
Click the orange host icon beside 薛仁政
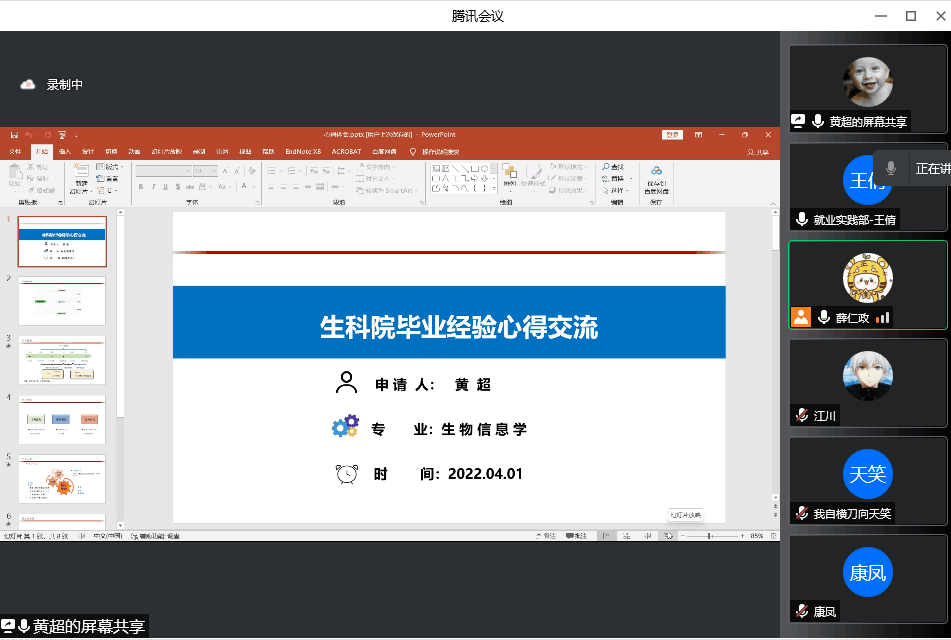(800, 317)
